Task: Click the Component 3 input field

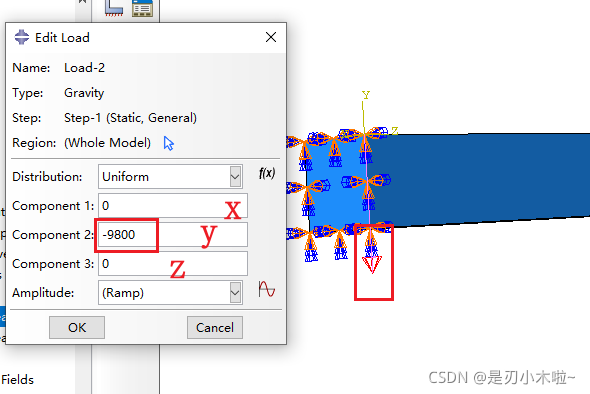Action: pos(173,263)
